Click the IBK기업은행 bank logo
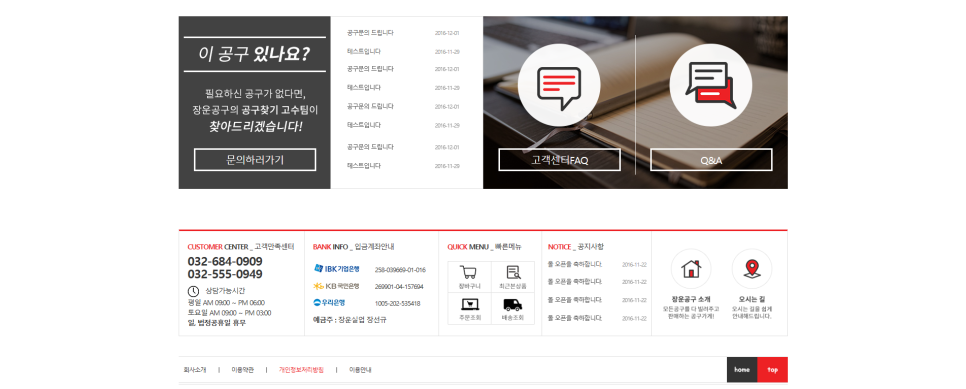Viewport: 966px width, 389px height. (x=336, y=269)
